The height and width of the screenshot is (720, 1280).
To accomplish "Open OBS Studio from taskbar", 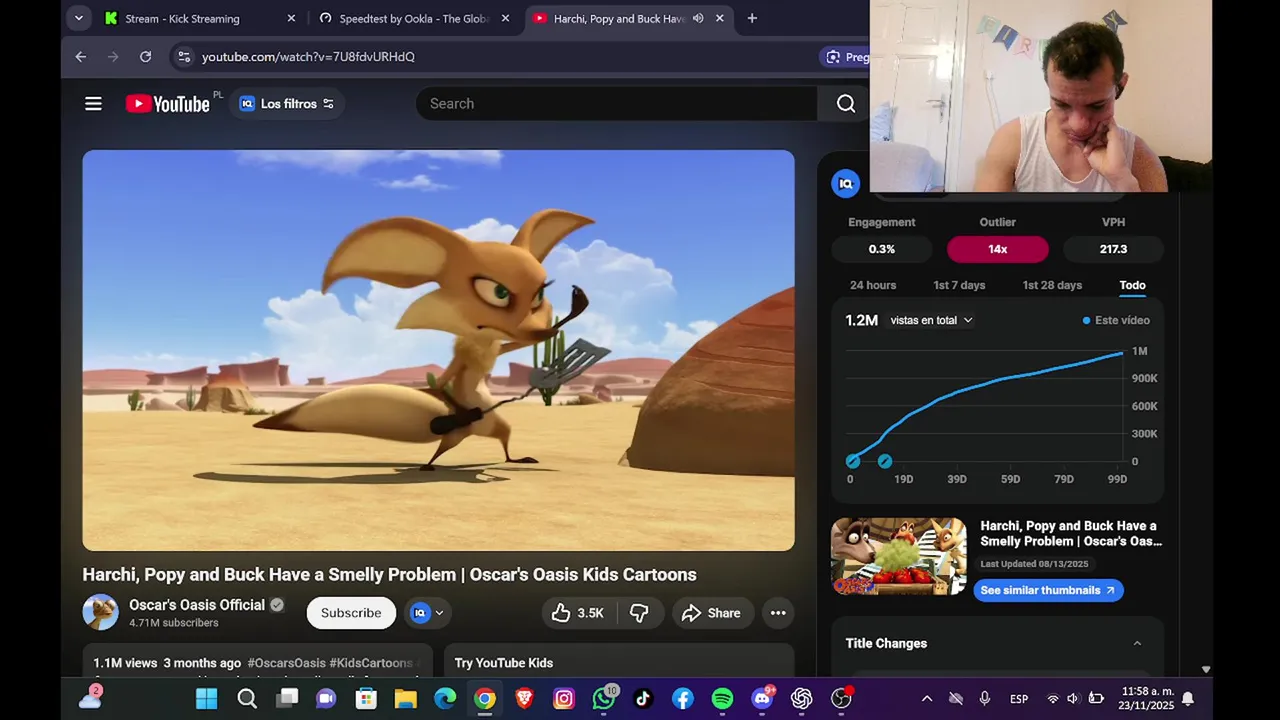I will 841,698.
